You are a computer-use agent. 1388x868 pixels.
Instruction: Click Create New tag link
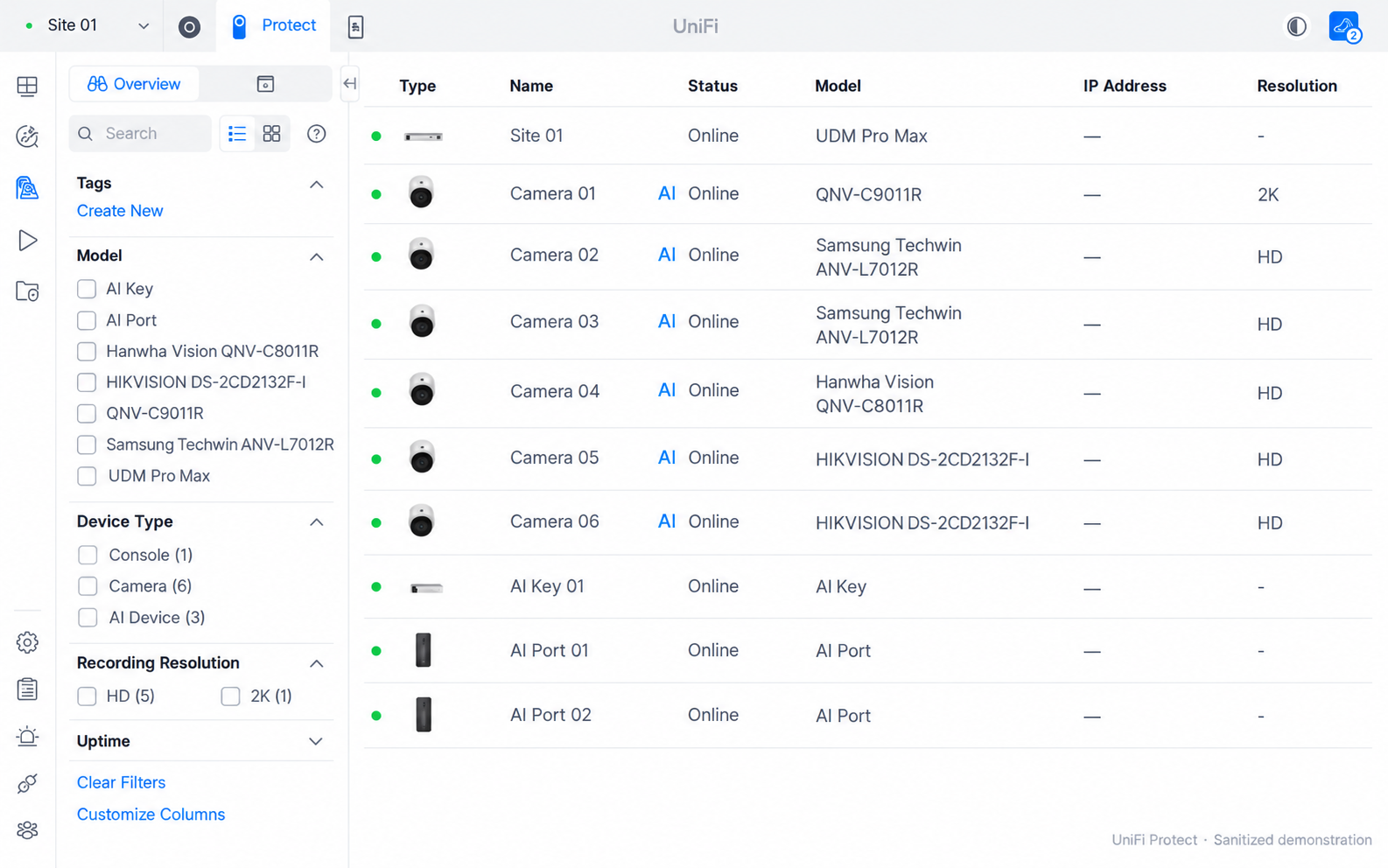[120, 211]
